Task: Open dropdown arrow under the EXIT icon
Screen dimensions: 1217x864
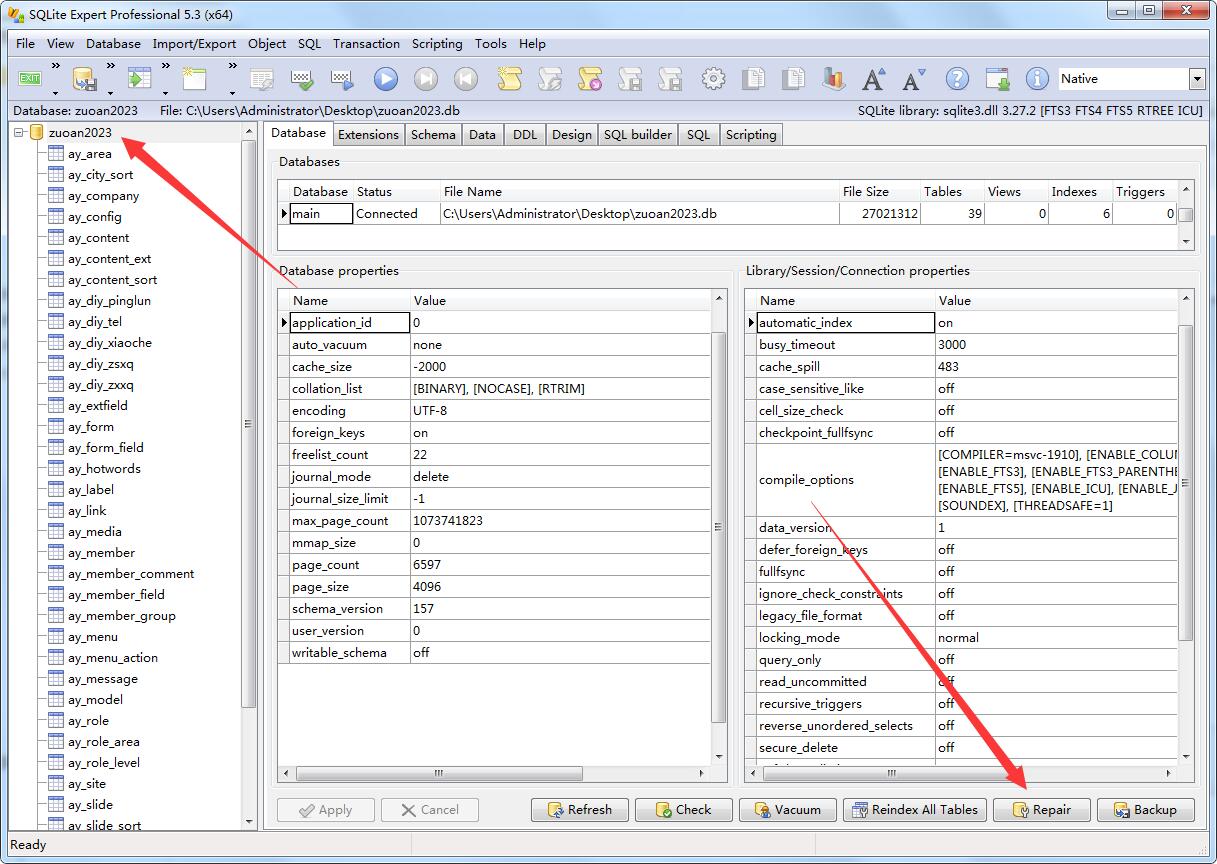Action: click(x=54, y=94)
